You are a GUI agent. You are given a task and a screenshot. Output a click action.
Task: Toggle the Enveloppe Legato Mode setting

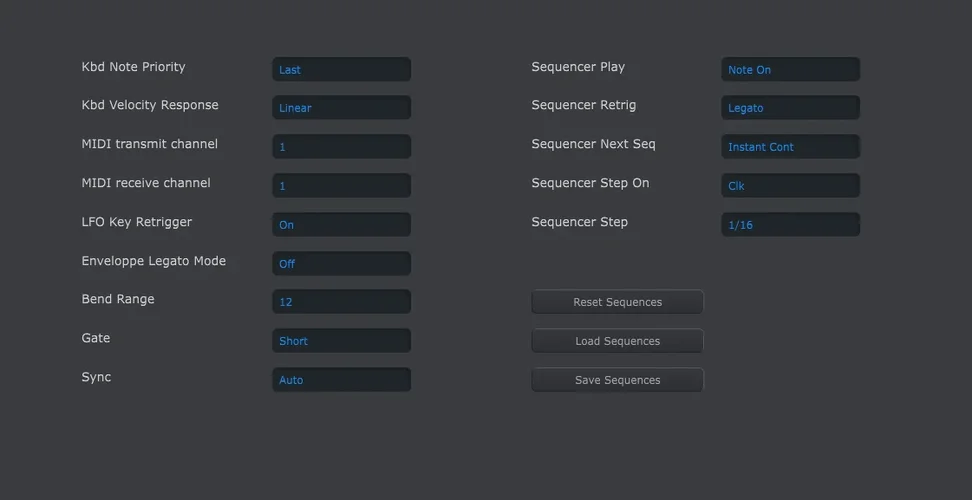point(341,264)
